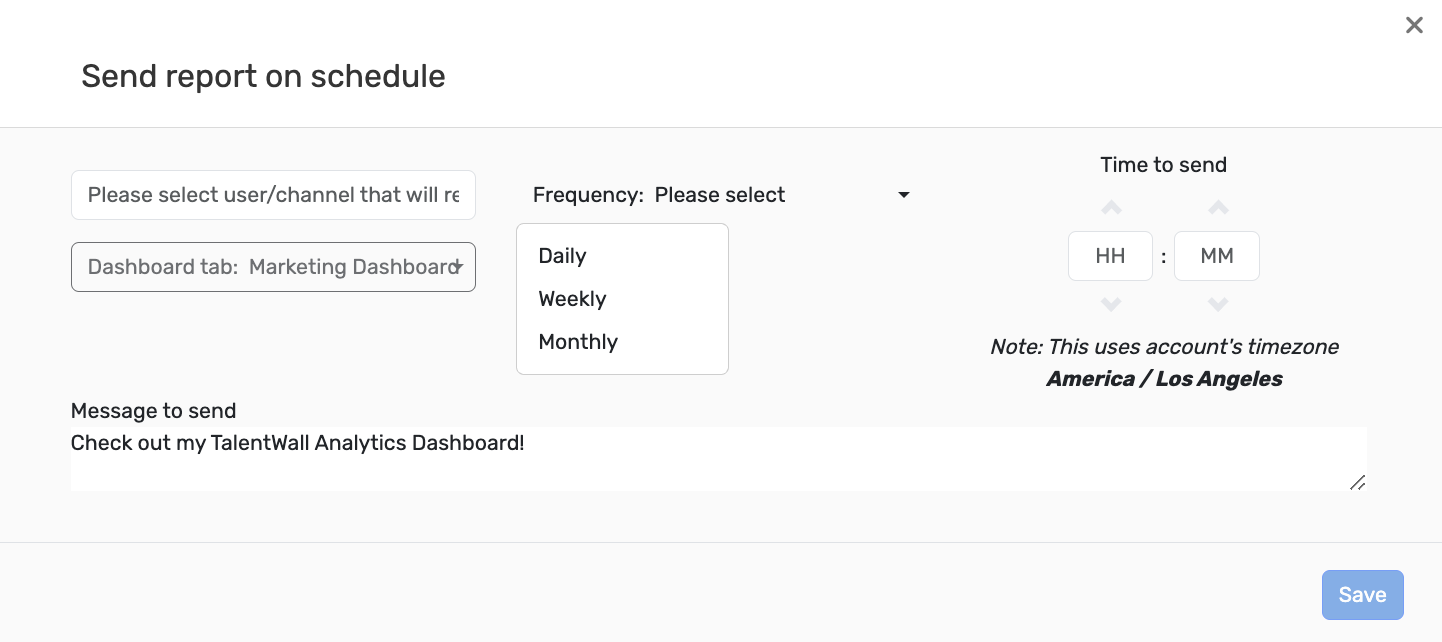Select Daily from the frequency list
Image resolution: width=1442 pixels, height=642 pixels.
[x=562, y=256]
